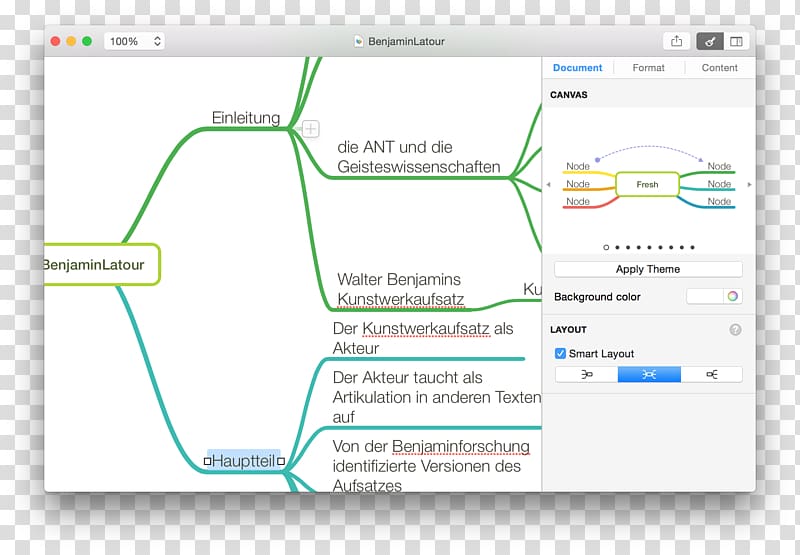Select the last theme page dot
The width and height of the screenshot is (800, 555).
click(692, 247)
